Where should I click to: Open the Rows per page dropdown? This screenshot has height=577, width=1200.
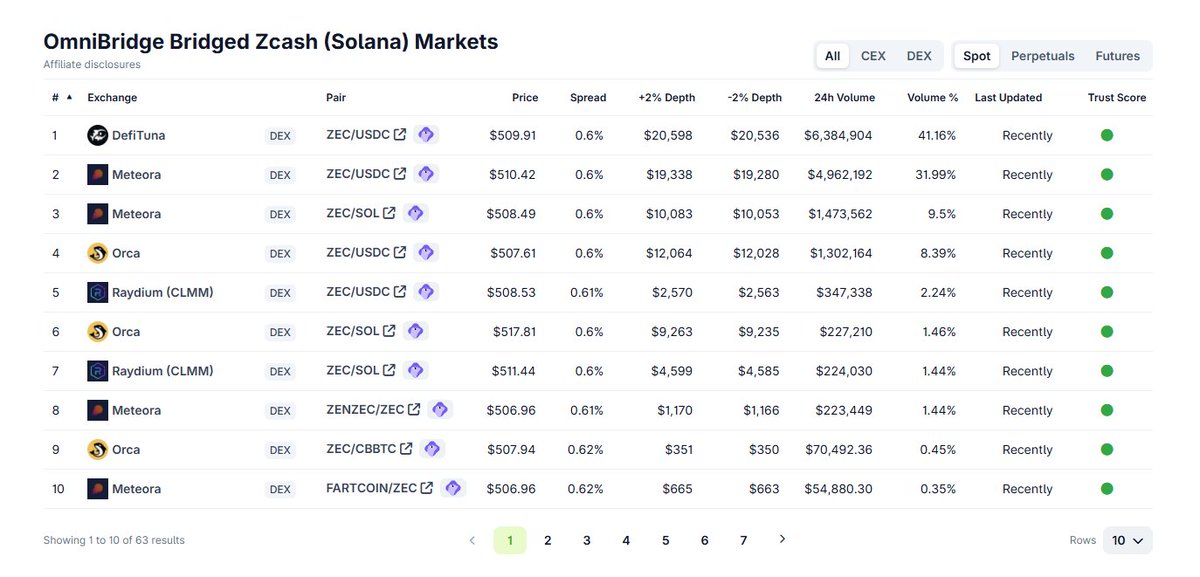(x=1127, y=540)
